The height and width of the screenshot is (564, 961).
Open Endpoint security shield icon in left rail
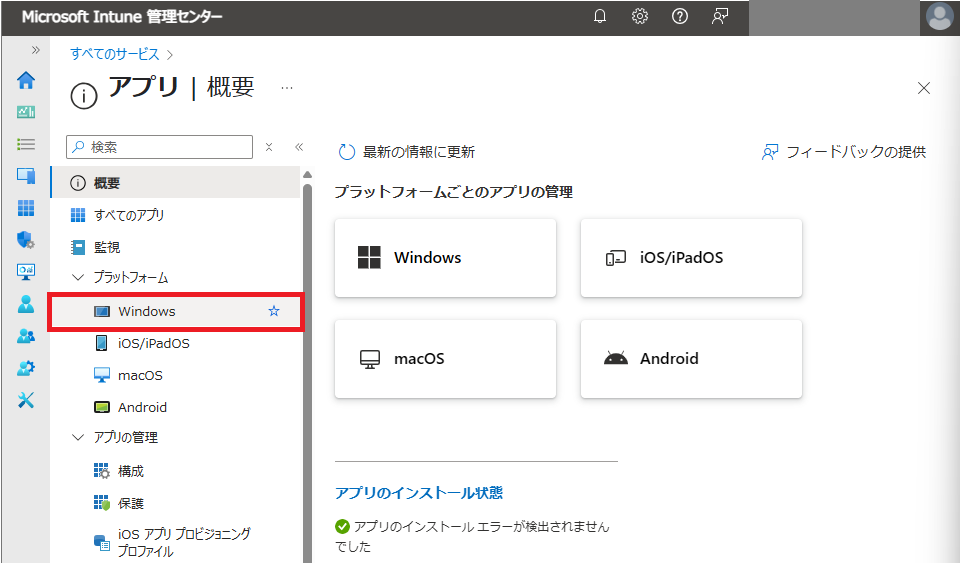pos(26,240)
